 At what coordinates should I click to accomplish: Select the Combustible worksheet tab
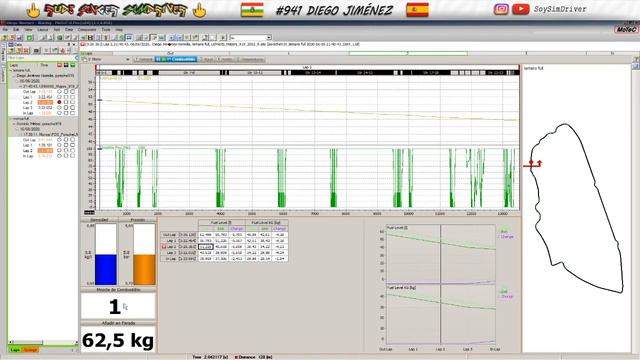click(176, 60)
